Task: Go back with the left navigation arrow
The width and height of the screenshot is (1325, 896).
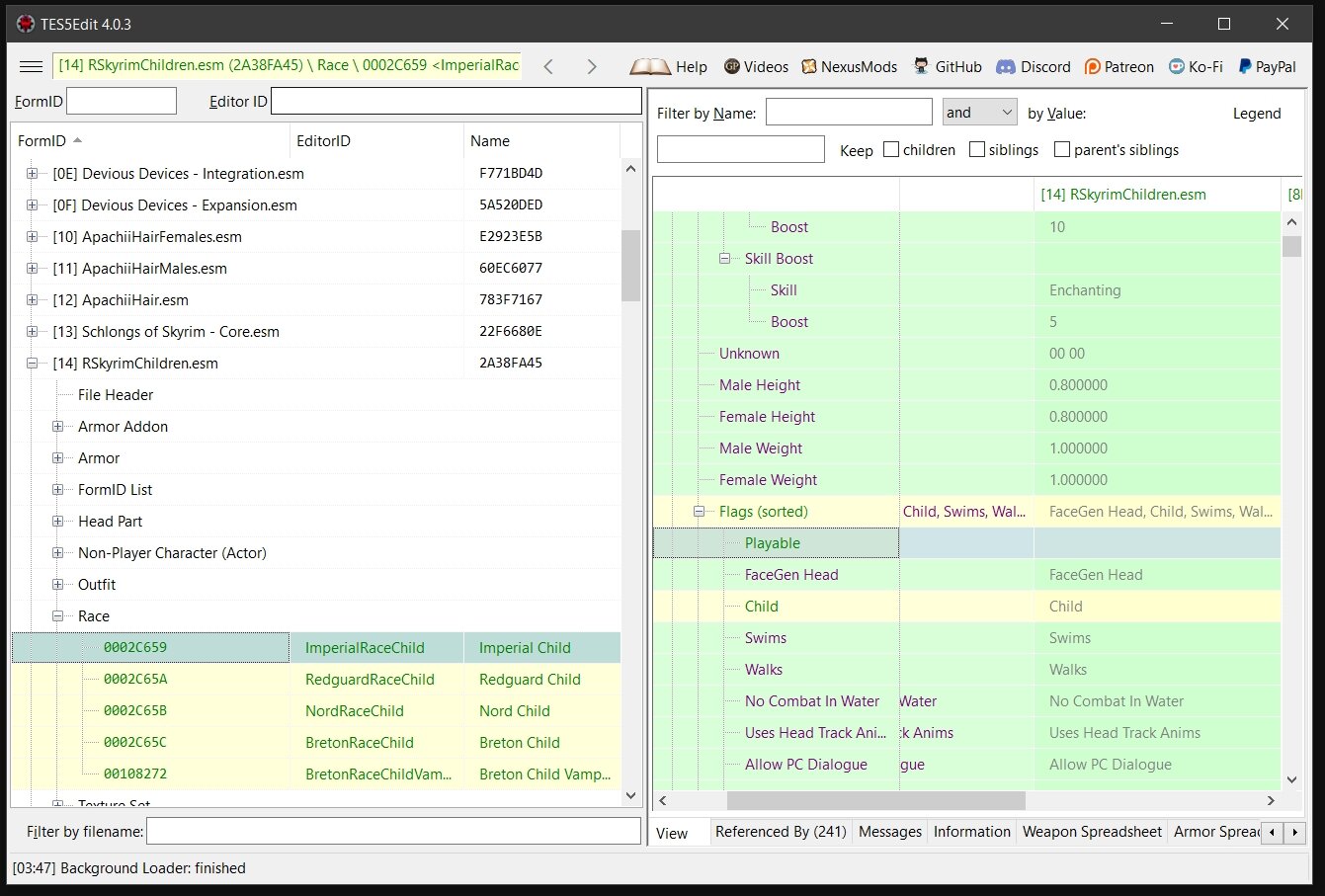Action: 548,66
